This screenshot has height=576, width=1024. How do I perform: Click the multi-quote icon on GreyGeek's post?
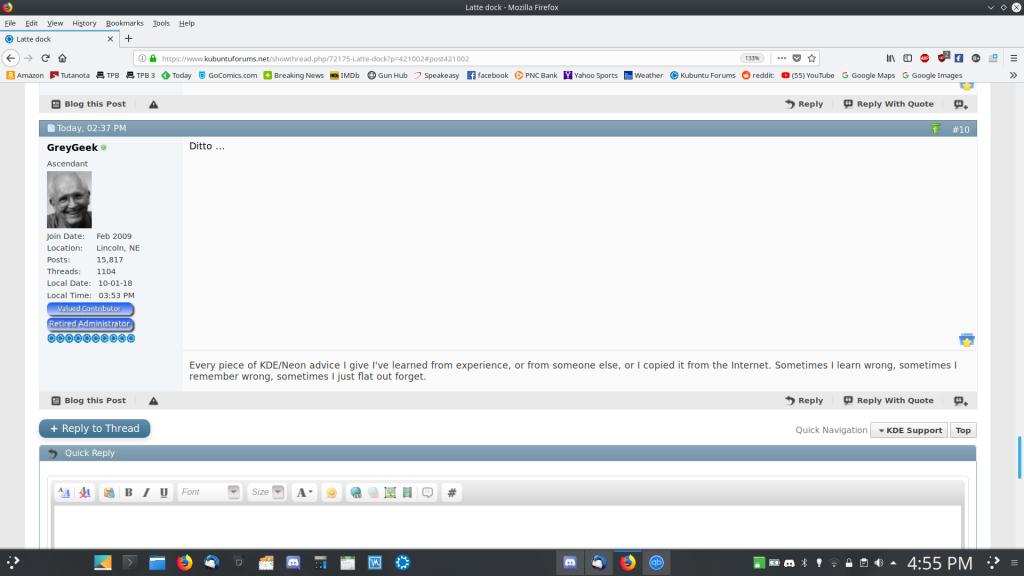click(961, 401)
